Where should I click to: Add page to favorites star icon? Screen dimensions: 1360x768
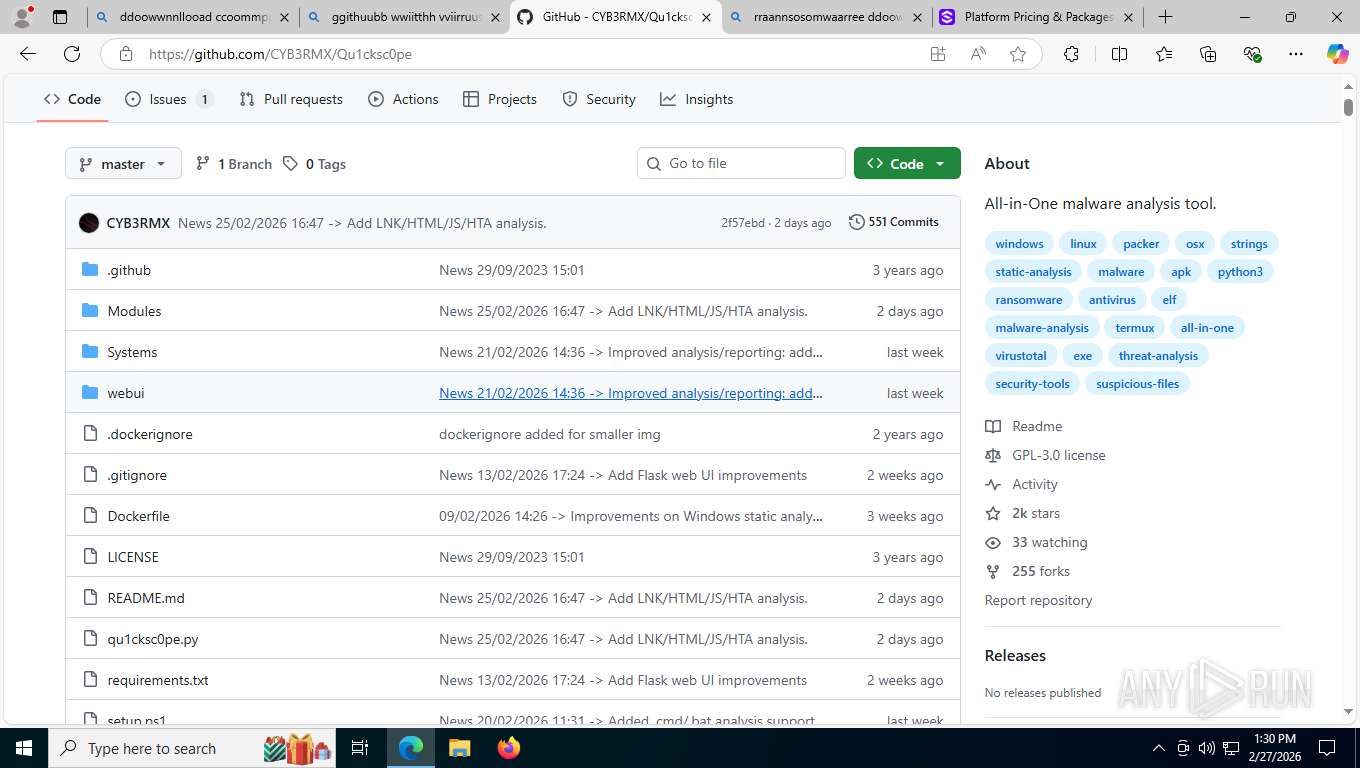point(1018,54)
